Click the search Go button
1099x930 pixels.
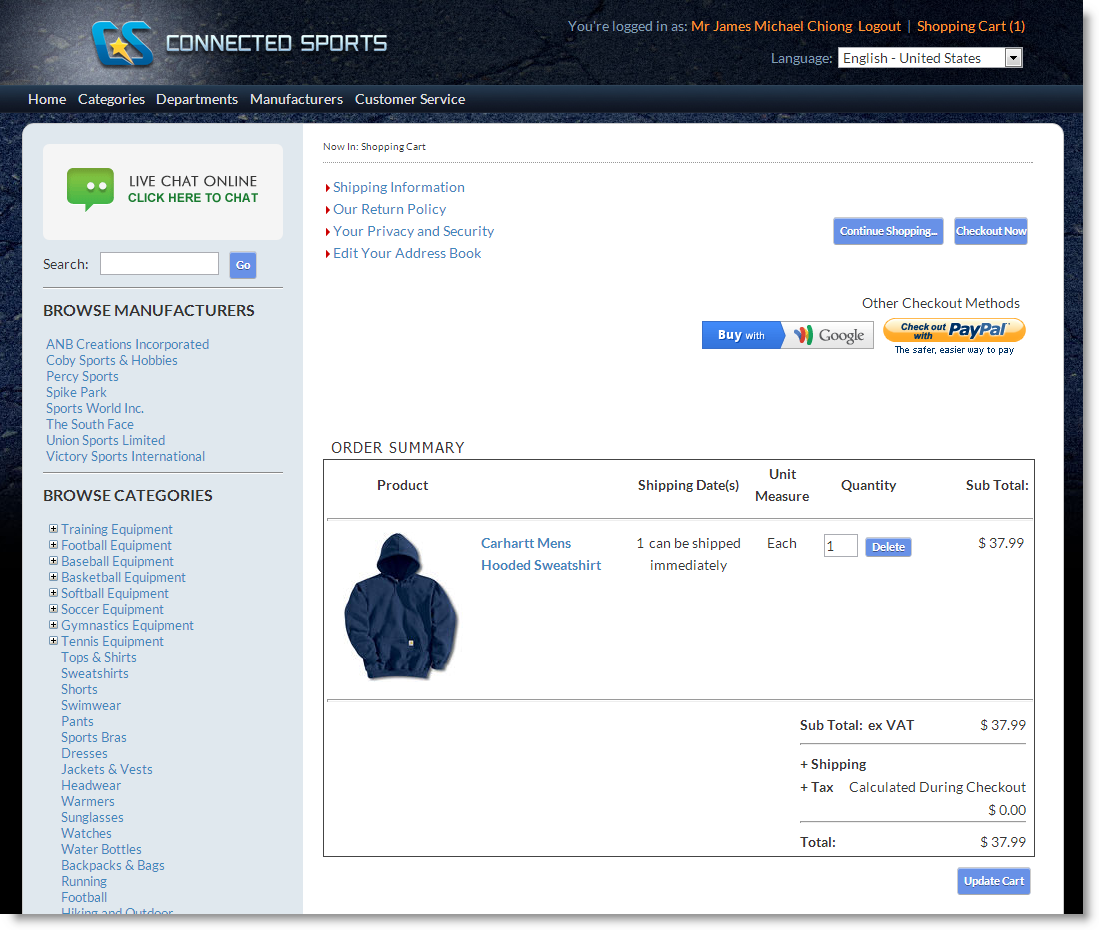coord(243,265)
